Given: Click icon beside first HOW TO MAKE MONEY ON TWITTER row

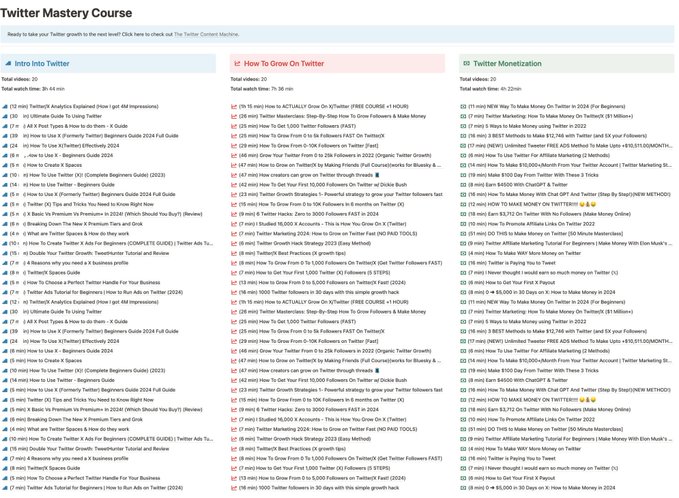Looking at the screenshot, I should pyautogui.click(x=463, y=204).
